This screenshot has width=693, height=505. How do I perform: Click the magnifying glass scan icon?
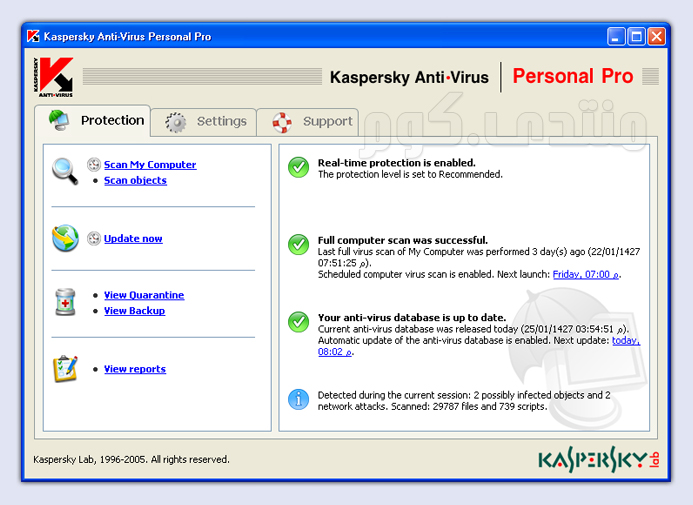pyautogui.click(x=65, y=171)
